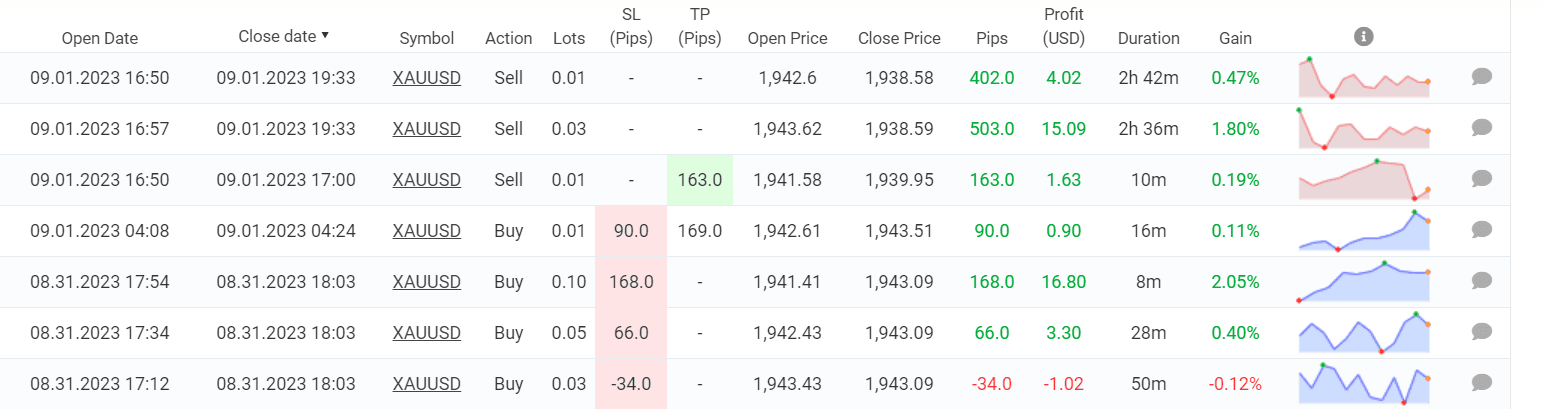Open comment bubble for 402.0 pips trade

(x=1482, y=77)
